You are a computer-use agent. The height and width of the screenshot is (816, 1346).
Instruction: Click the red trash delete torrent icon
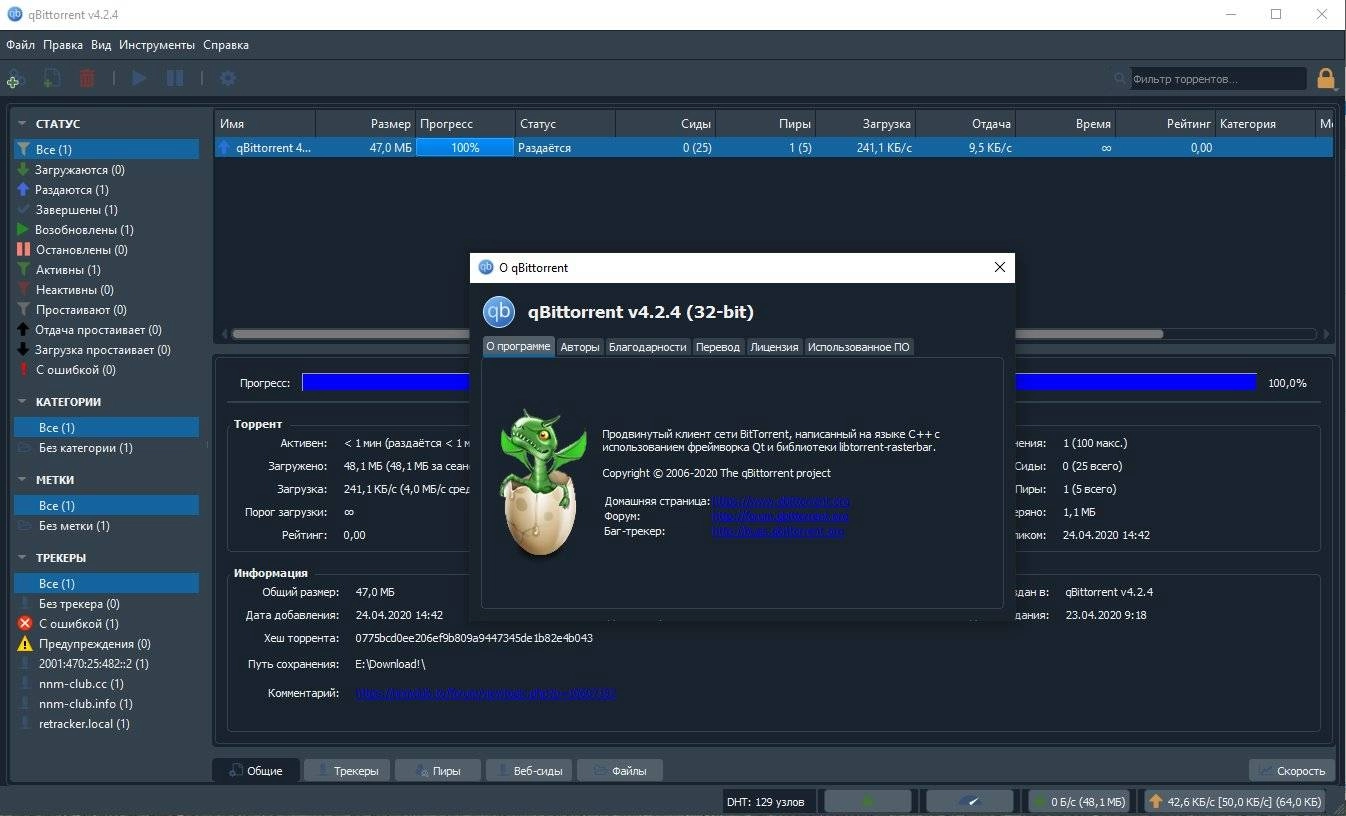[87, 78]
